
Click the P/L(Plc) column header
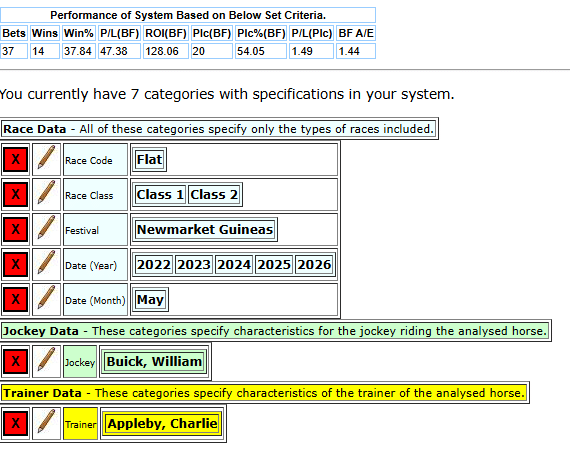[312, 33]
